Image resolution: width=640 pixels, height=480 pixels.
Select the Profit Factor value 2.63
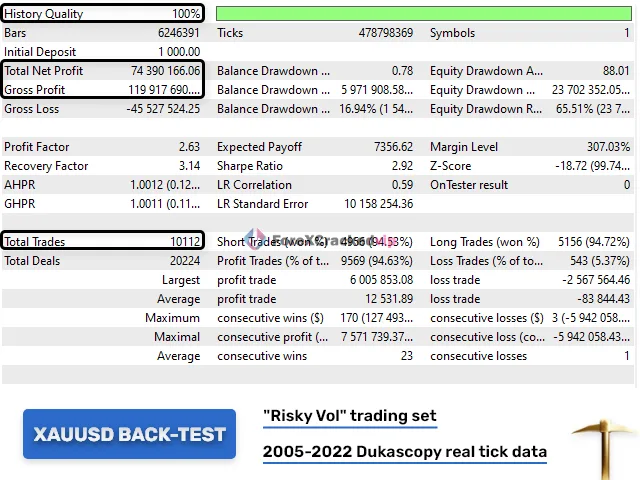point(185,147)
